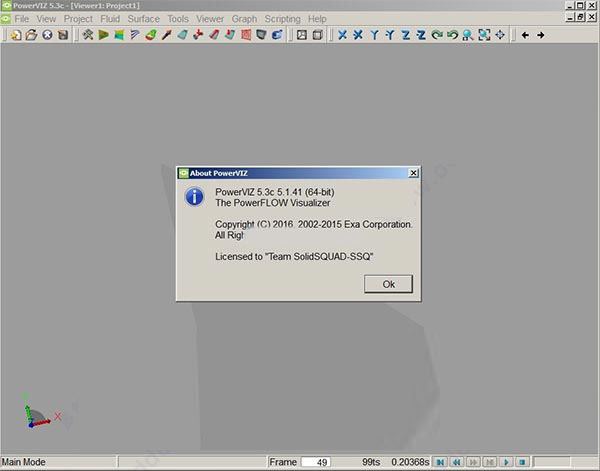The height and width of the screenshot is (471, 600).
Task: Play the animation with play button
Action: (x=506, y=462)
